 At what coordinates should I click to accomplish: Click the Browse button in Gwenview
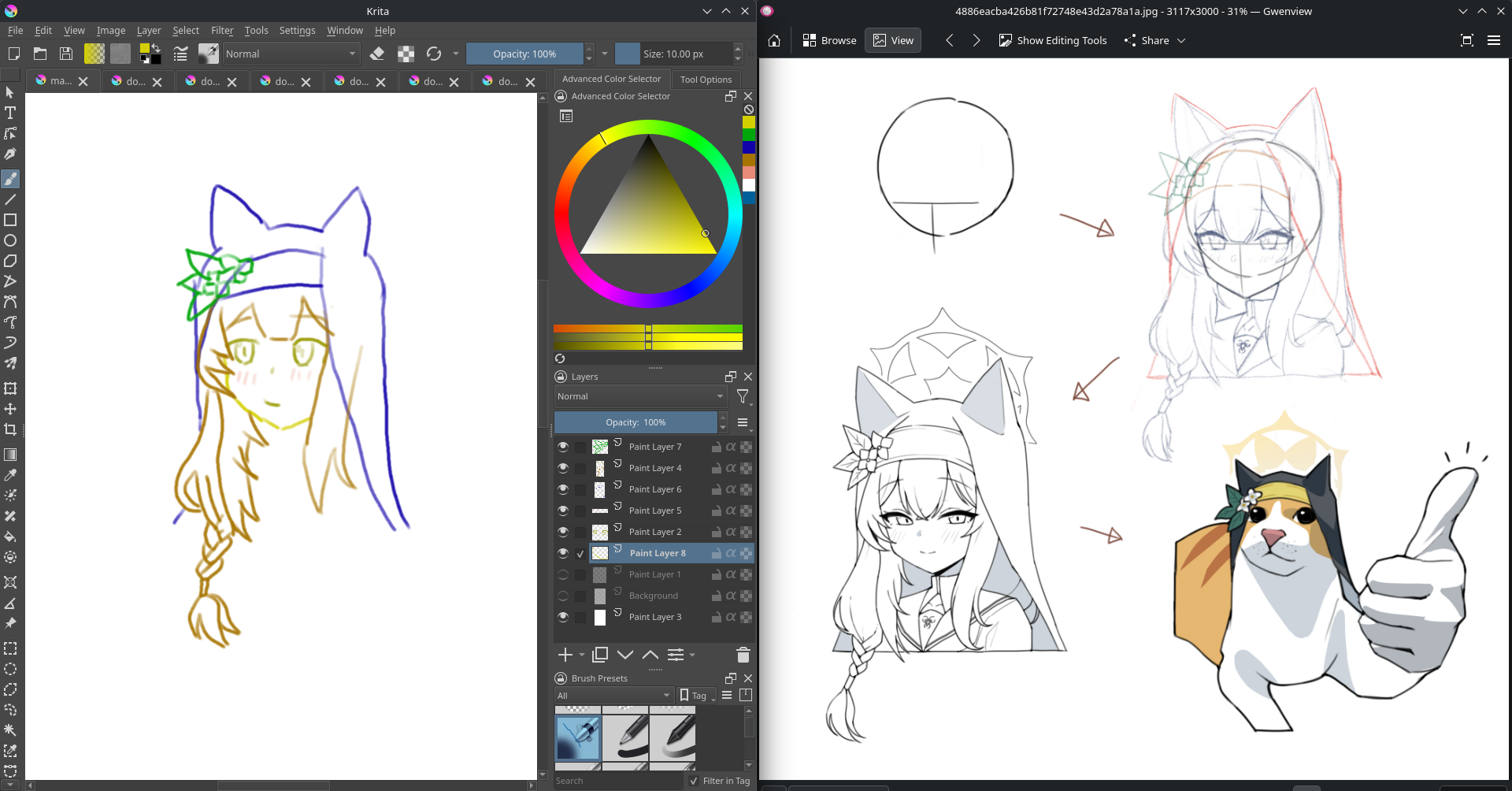pyautogui.click(x=829, y=40)
